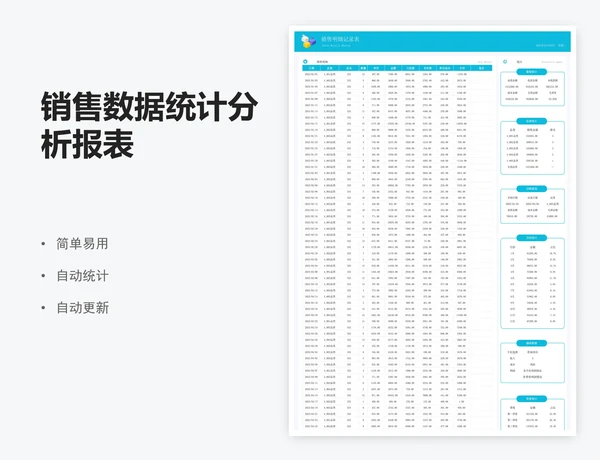Image resolution: width=600 pixels, height=460 pixels.
Task: Click the pill label above the 1月–12月 monthly panel
Action: click(532, 238)
